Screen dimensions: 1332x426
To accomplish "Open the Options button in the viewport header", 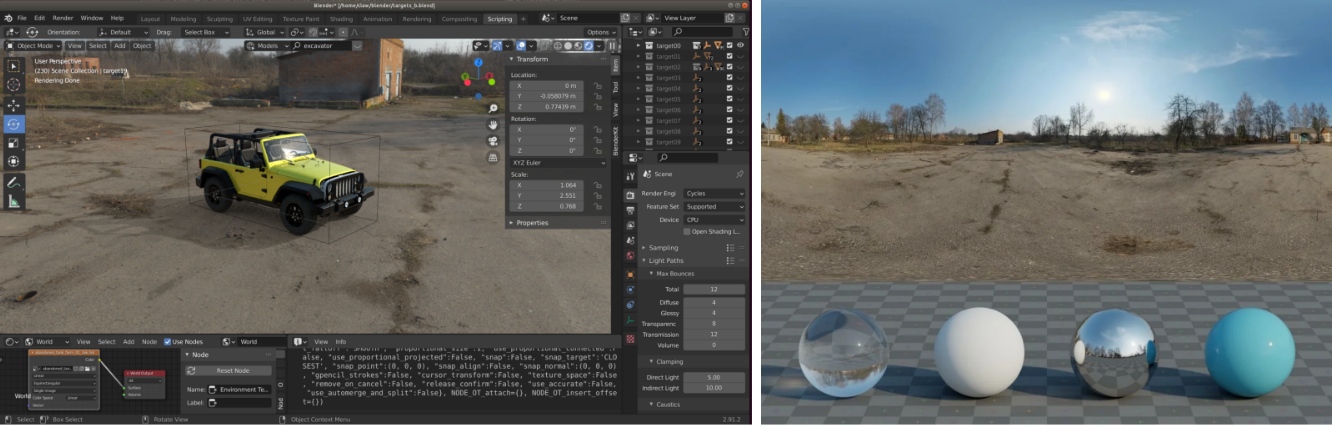I will click(x=600, y=32).
